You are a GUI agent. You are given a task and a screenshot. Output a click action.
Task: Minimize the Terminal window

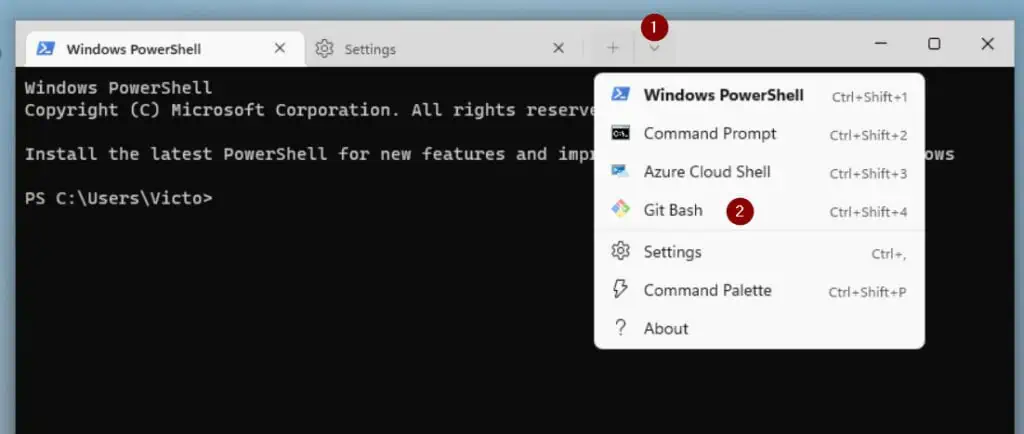coord(881,44)
